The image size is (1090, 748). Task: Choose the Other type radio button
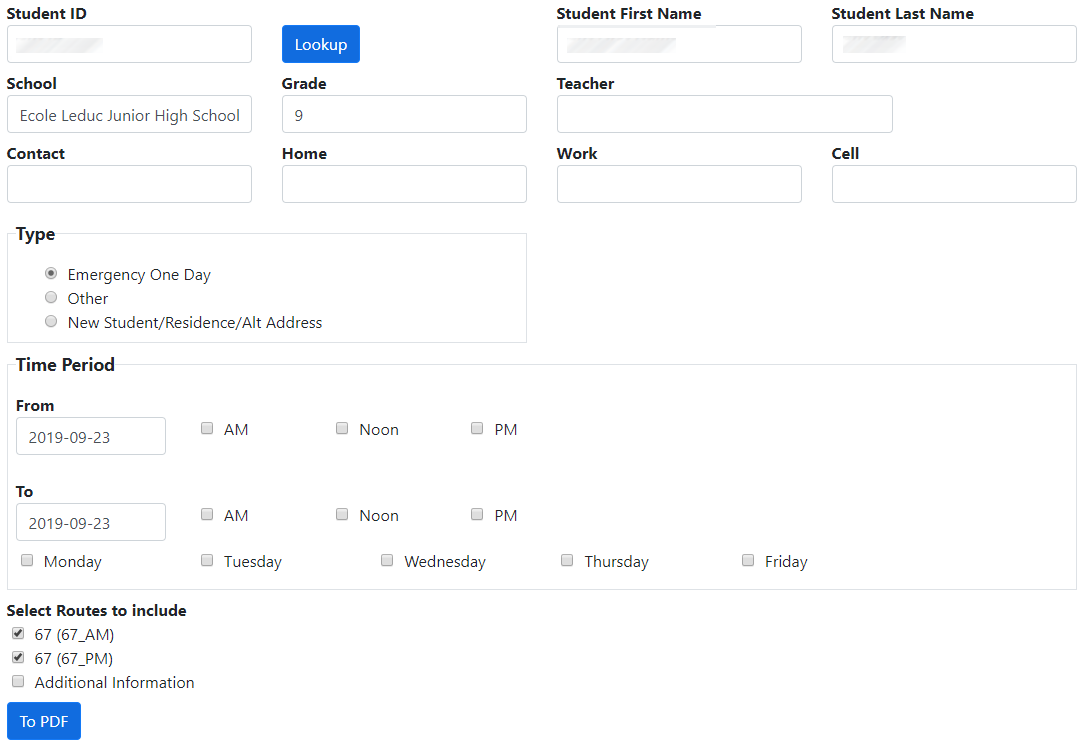click(x=51, y=297)
